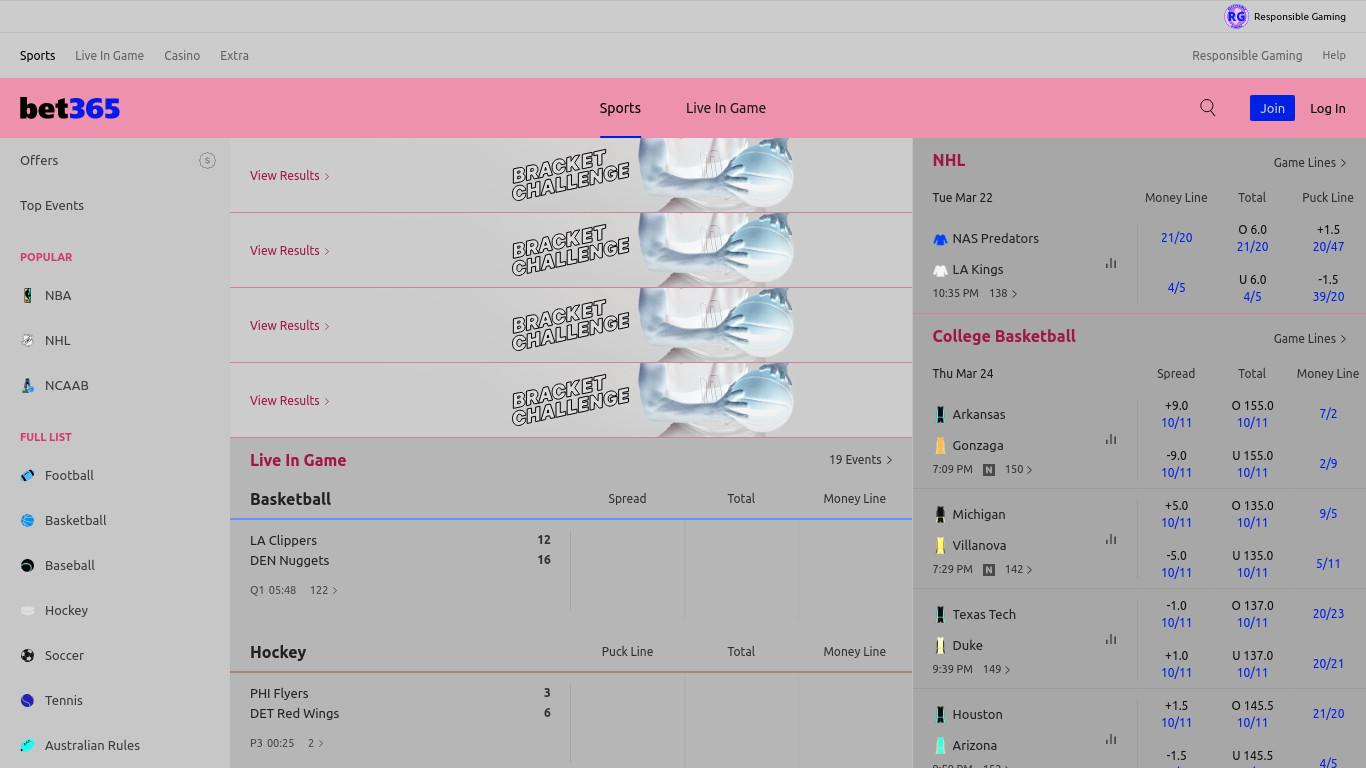Screen dimensions: 1366x768
Task: Click the RG Responsible Gaming badge icon
Action: (1236, 16)
